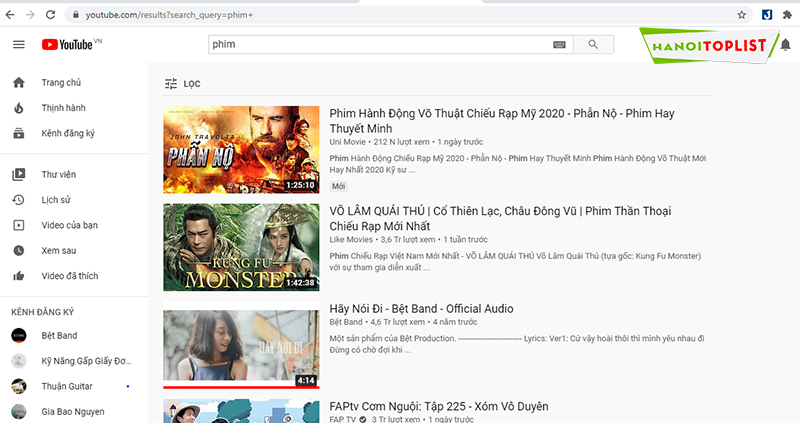The height and width of the screenshot is (423, 800).
Task: Click the Lịch sử history icon
Action: pyautogui.click(x=19, y=200)
